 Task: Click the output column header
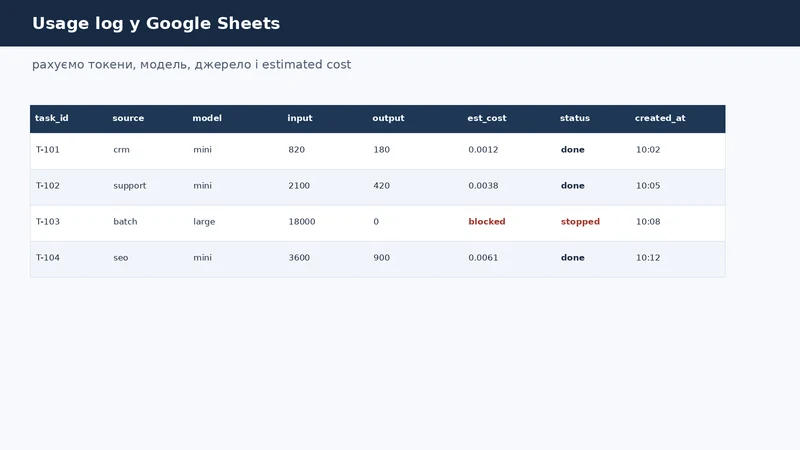click(x=388, y=118)
